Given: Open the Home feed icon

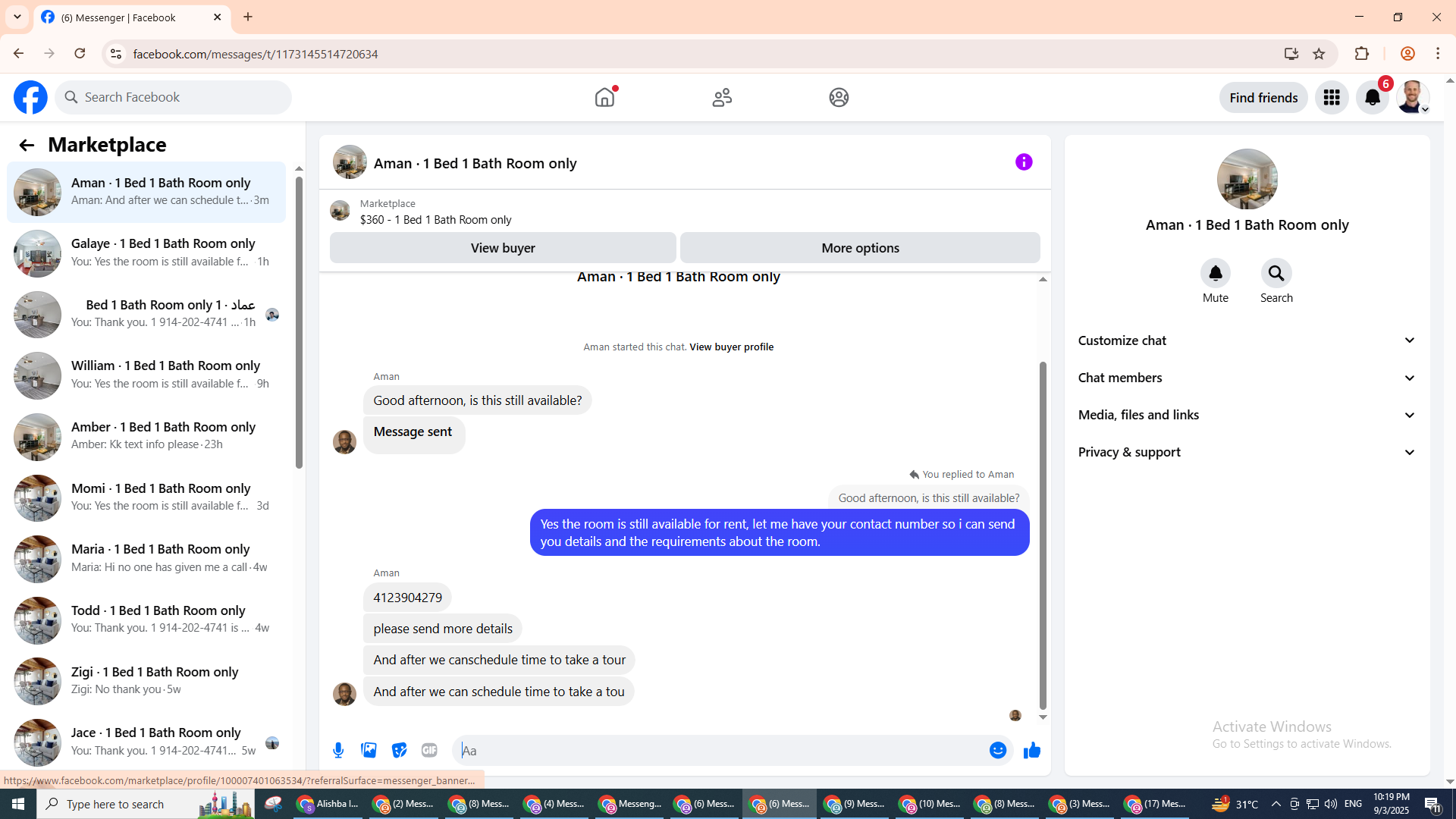Looking at the screenshot, I should click(x=605, y=97).
